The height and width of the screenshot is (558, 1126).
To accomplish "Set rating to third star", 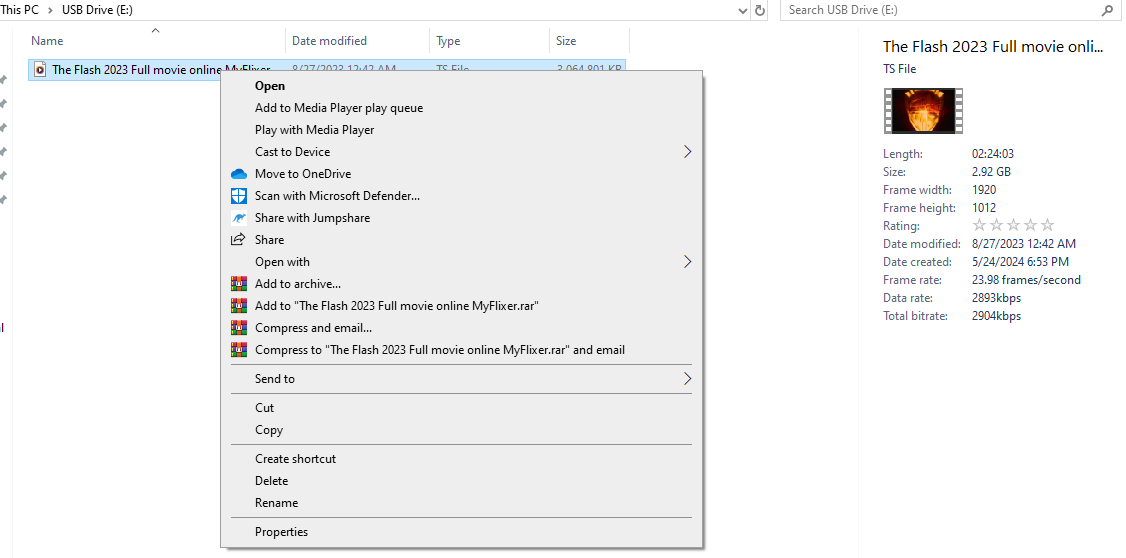I will 1013,225.
